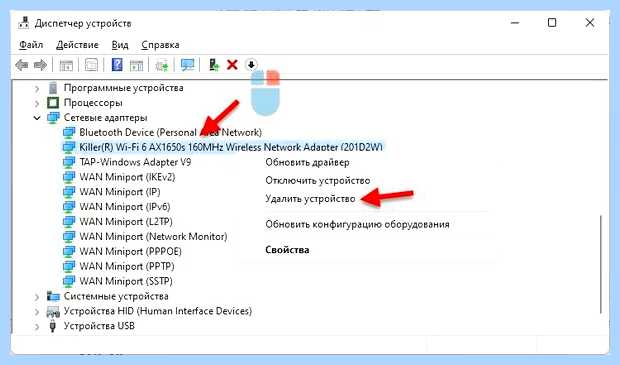620x365 pixels.
Task: Click the Back arrow toolbar icon
Action: [22, 64]
